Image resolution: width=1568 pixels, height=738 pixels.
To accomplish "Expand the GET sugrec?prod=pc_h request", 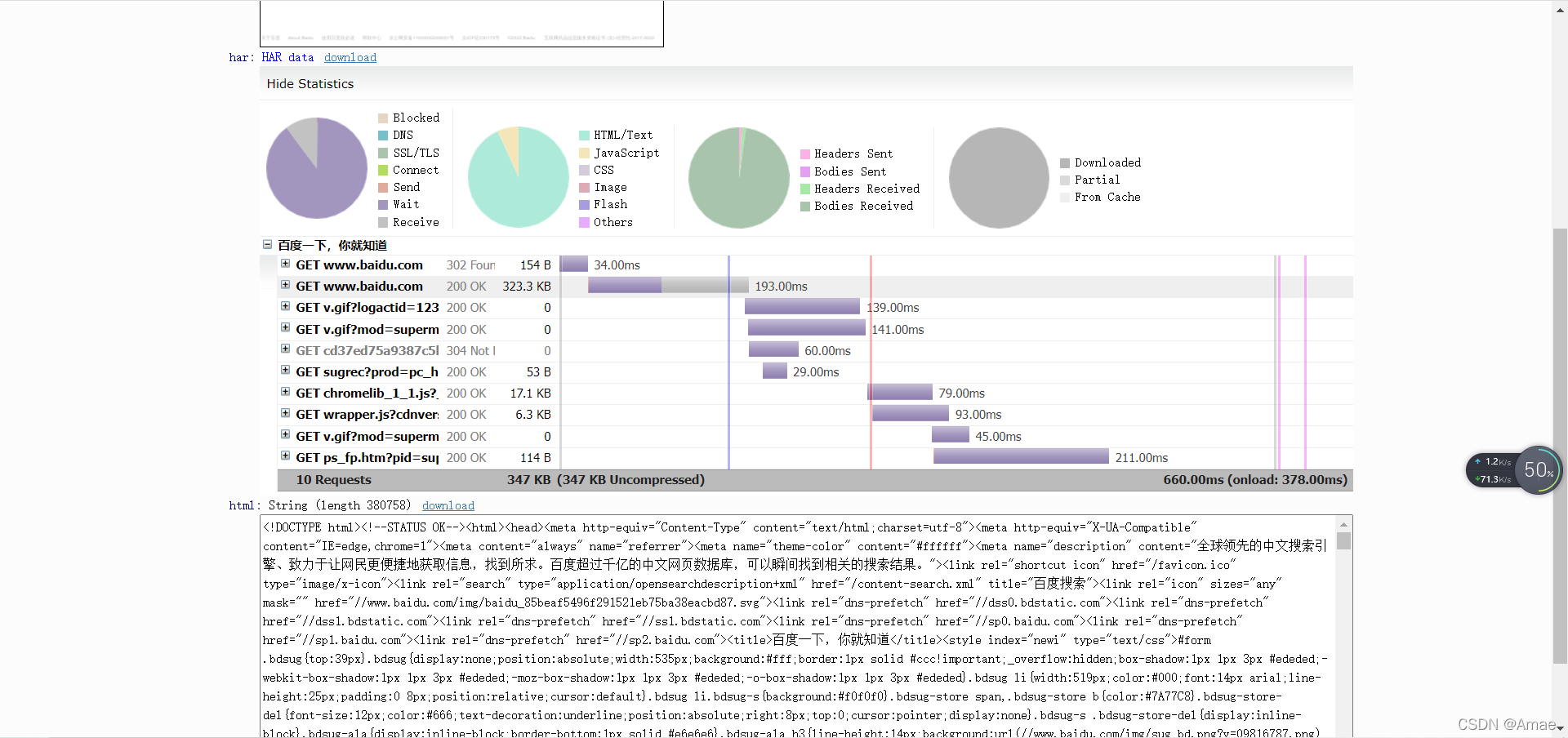I will click(x=285, y=370).
